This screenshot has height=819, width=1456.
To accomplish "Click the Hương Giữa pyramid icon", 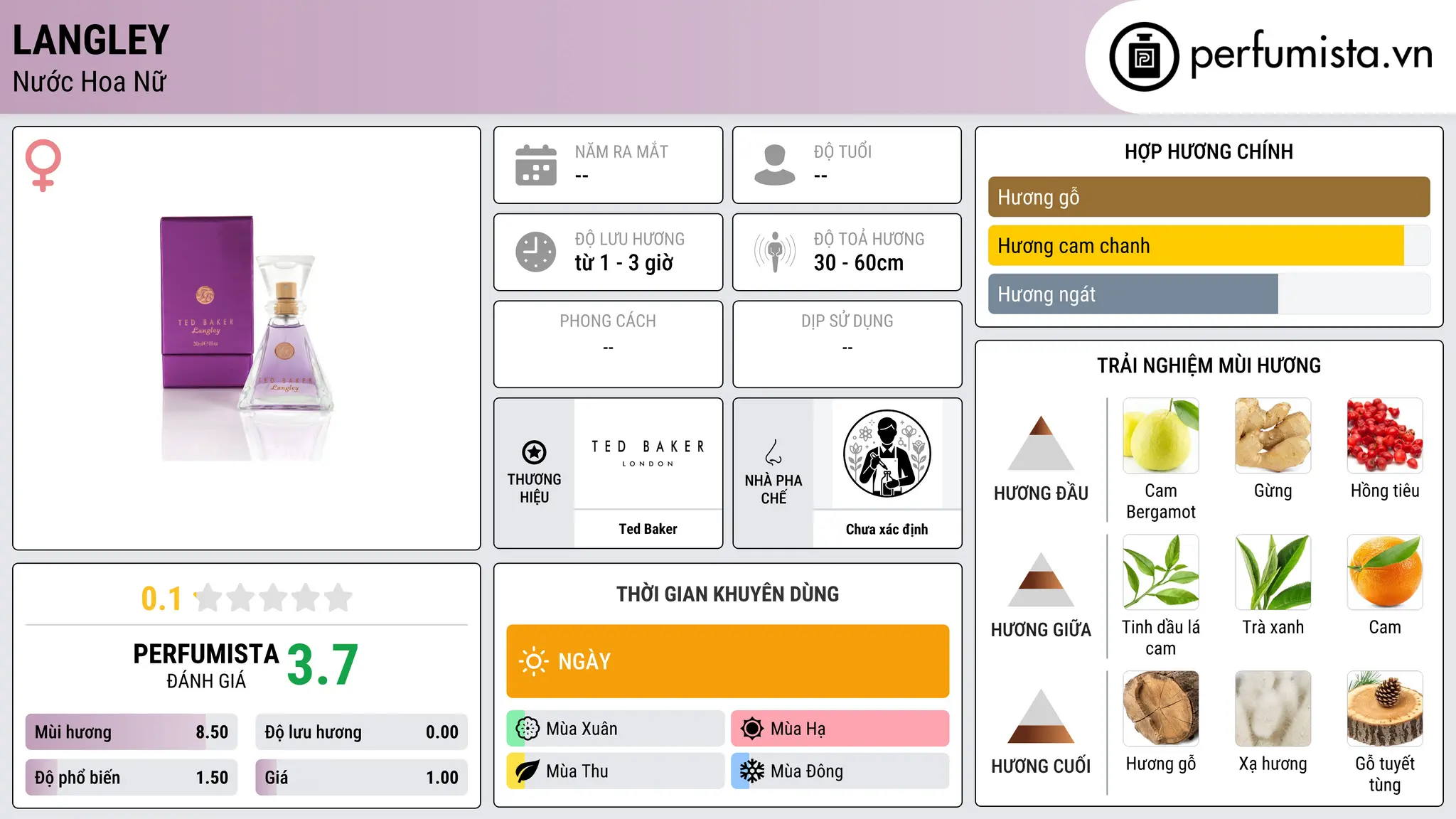I will click(1041, 579).
